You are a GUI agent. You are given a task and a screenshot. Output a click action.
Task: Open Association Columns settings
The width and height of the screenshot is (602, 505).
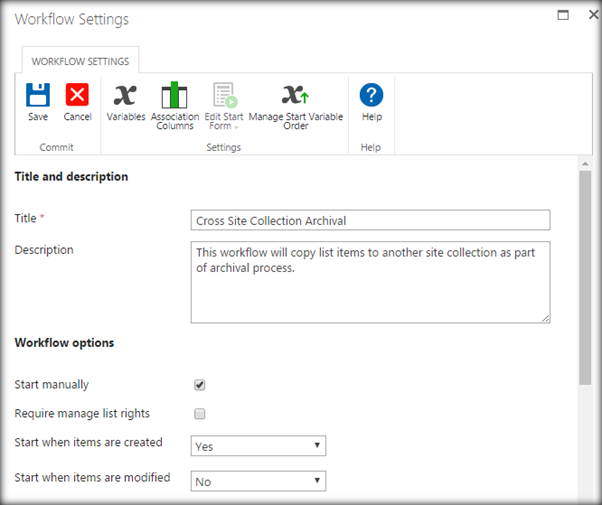[175, 95]
